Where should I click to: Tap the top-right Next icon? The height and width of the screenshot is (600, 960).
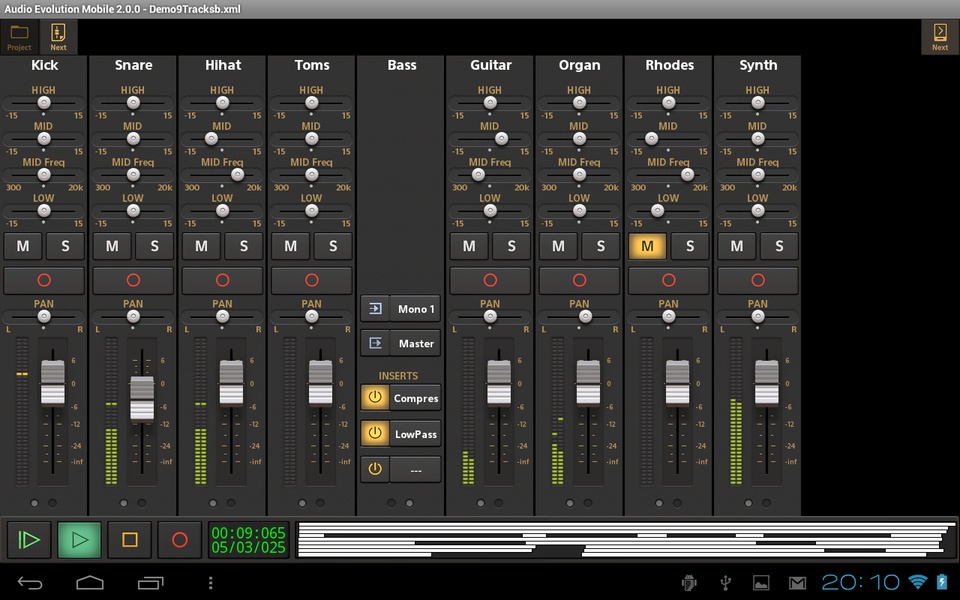pos(939,37)
